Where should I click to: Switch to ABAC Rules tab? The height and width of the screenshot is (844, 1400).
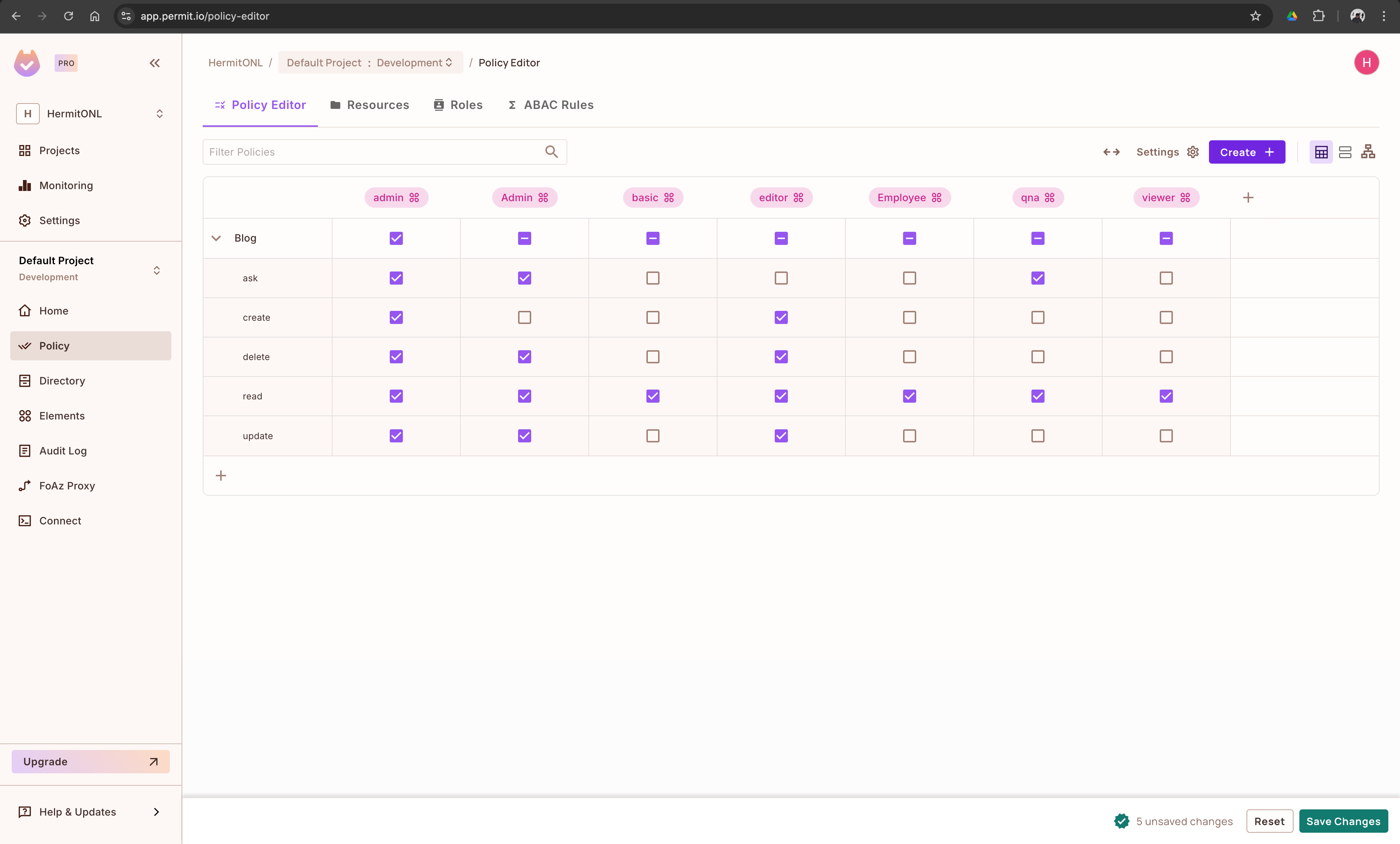[551, 105]
